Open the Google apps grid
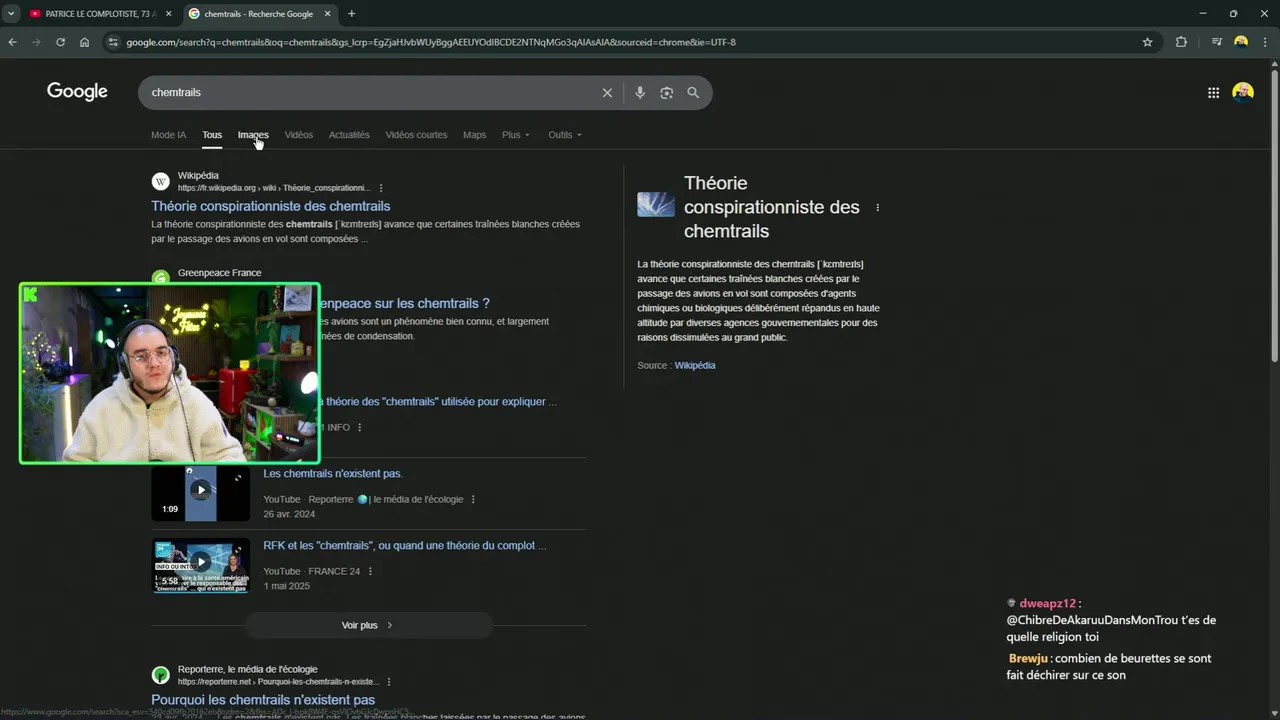This screenshot has width=1280, height=720. pos(1213,92)
